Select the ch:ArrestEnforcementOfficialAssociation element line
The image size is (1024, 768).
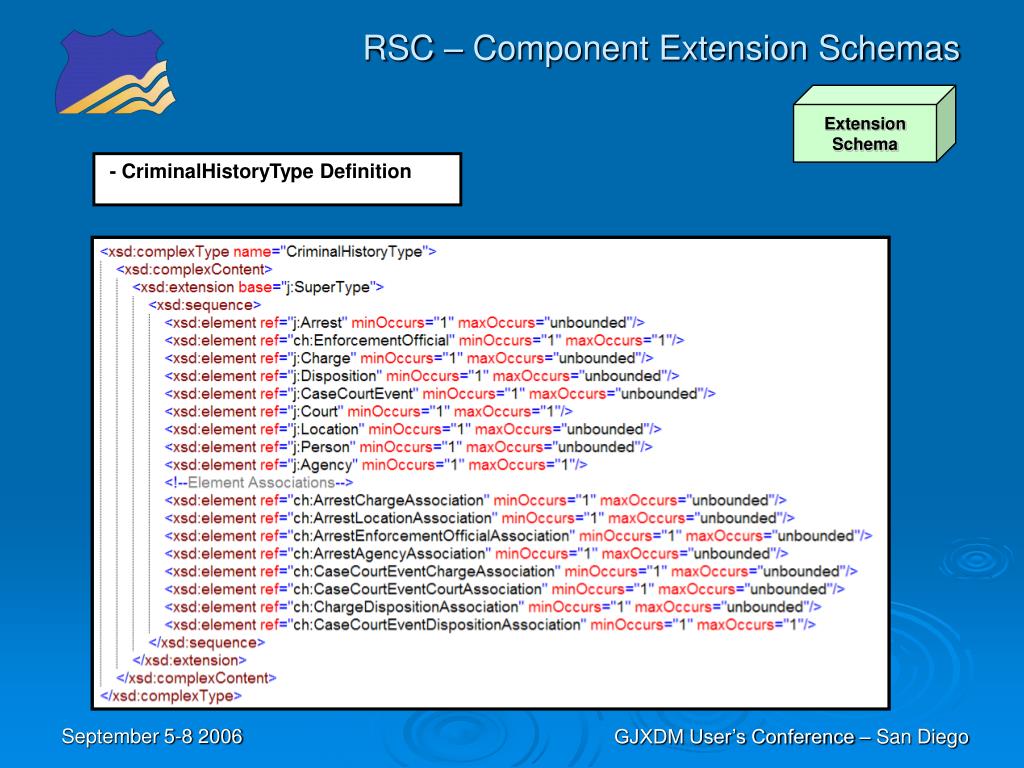[519, 536]
